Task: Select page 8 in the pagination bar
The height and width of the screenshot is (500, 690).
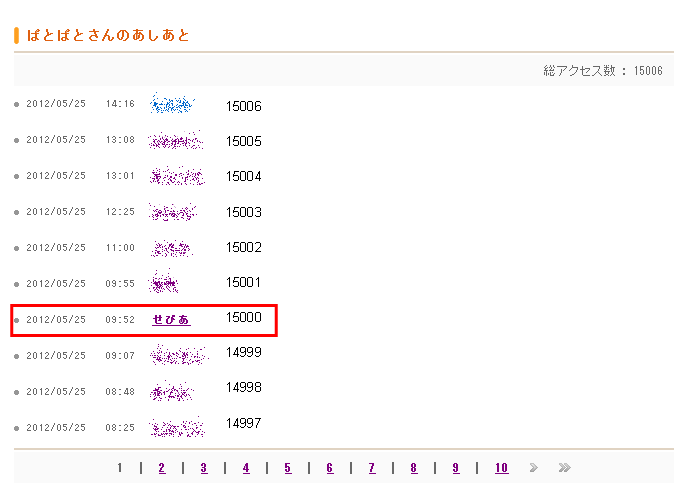Action: (x=413, y=467)
